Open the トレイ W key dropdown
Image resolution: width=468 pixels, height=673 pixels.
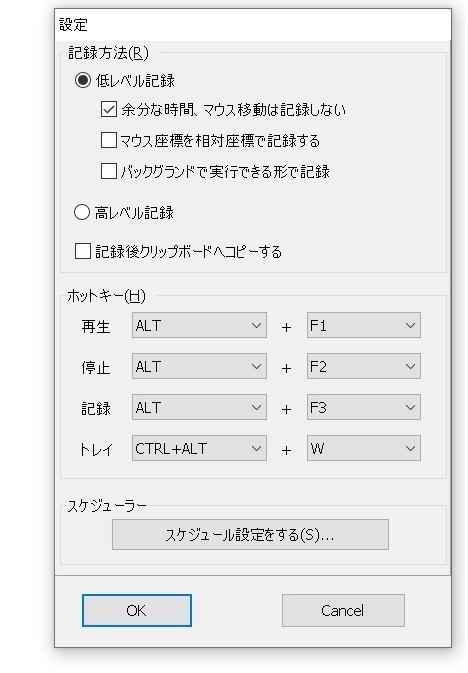(x=364, y=448)
